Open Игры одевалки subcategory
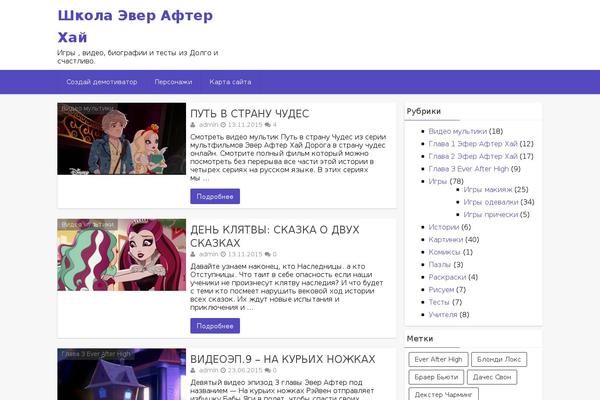 491,202
